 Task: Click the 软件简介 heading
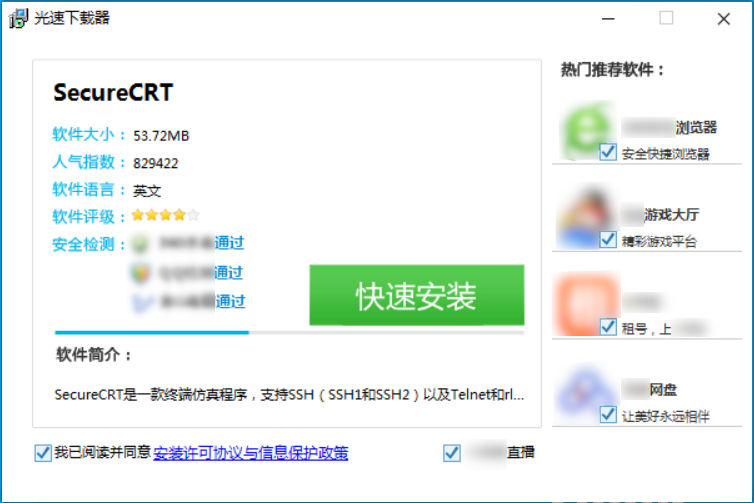click(x=94, y=355)
